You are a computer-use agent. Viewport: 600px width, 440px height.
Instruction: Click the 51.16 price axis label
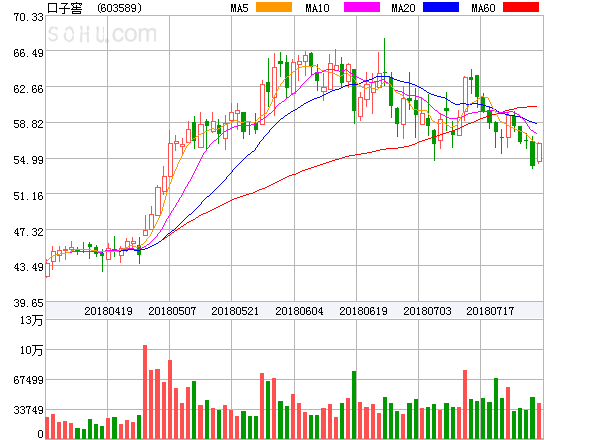(x=28, y=197)
